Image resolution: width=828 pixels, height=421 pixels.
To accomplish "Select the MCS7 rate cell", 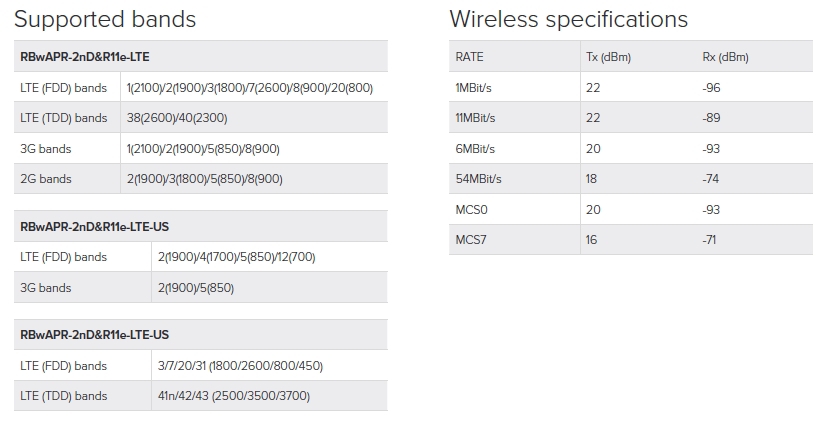I will point(470,240).
